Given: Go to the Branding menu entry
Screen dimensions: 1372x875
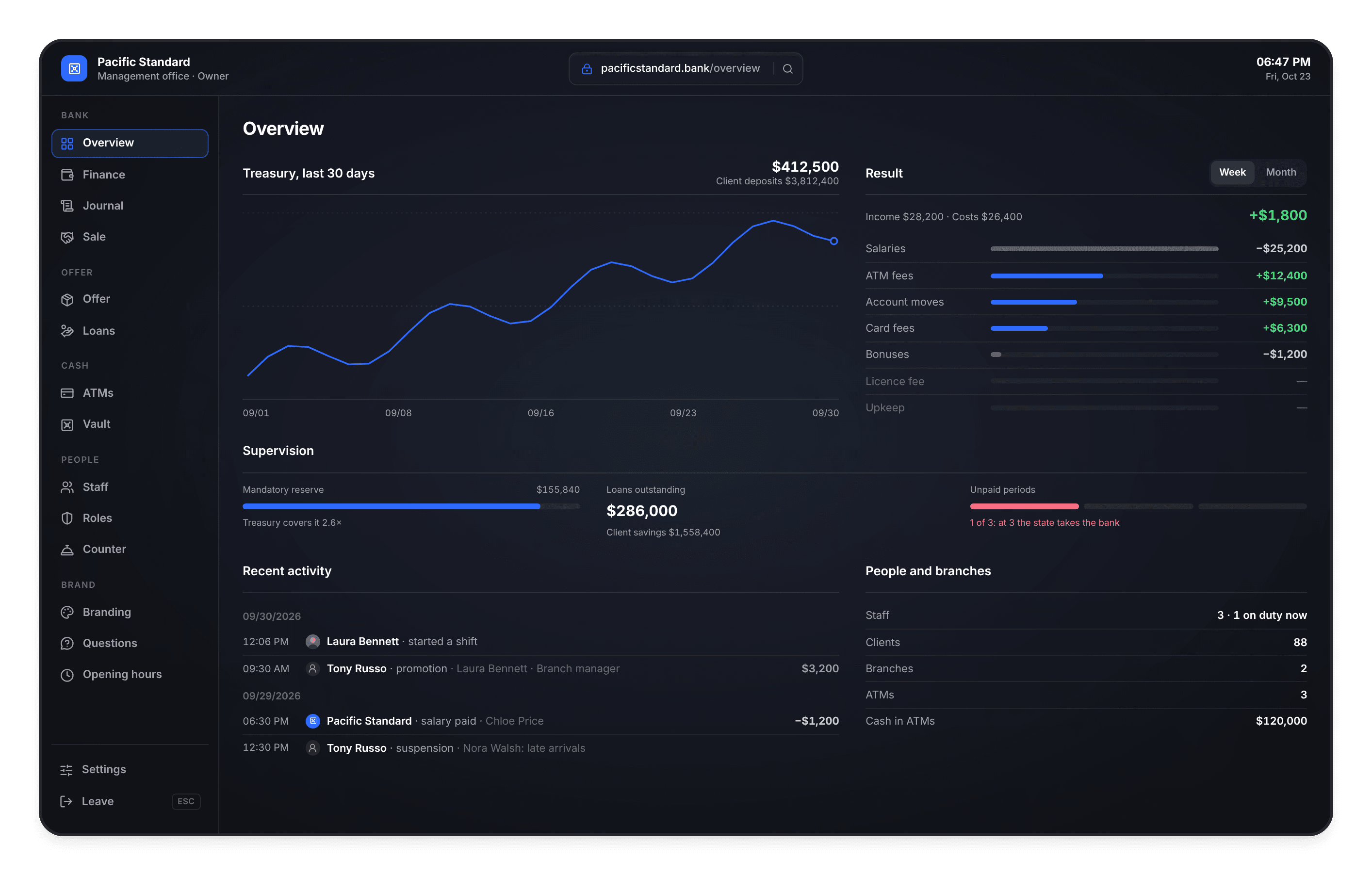Looking at the screenshot, I should 130,613.
